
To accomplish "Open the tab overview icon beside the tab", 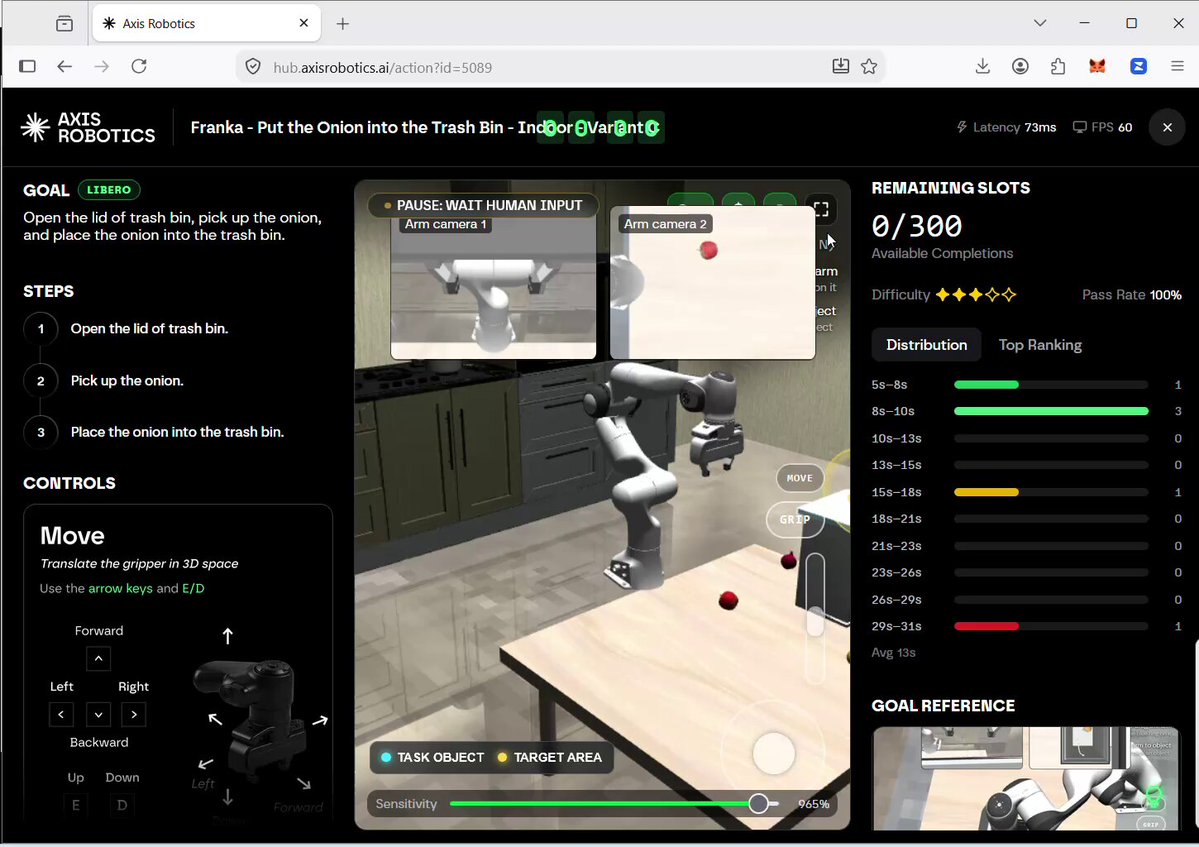I will [x=65, y=24].
